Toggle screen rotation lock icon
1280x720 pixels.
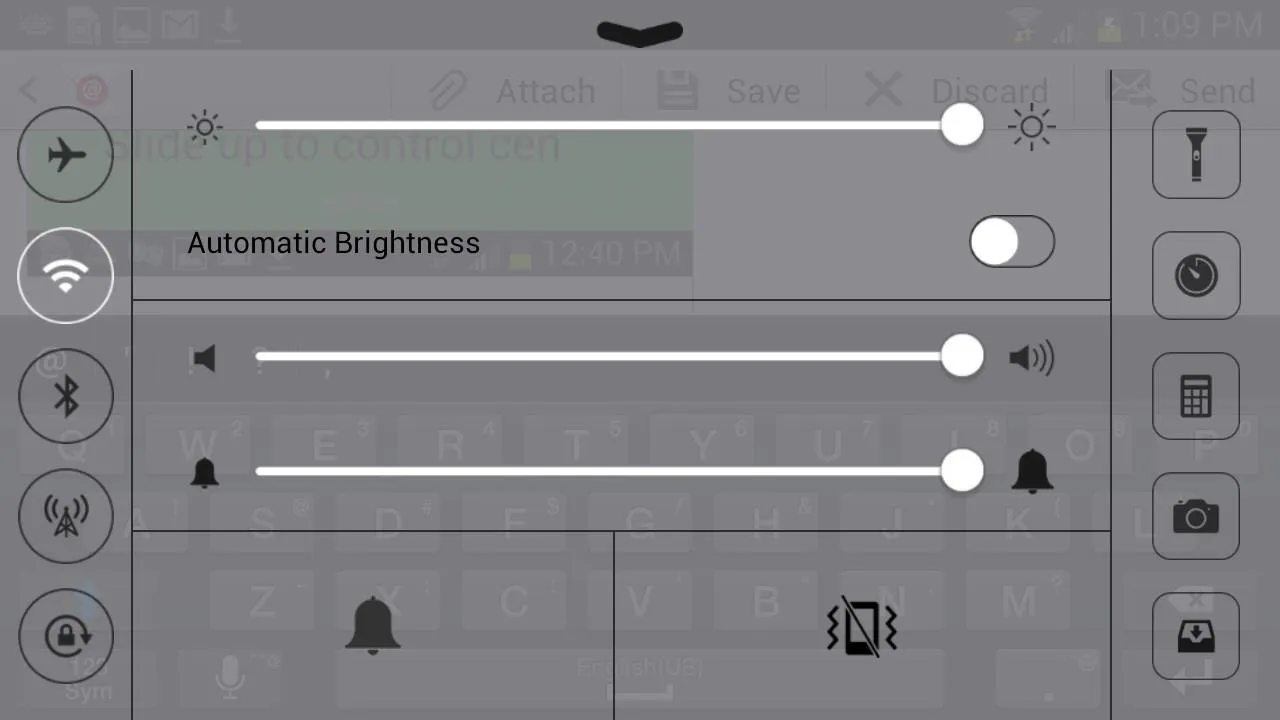click(x=66, y=636)
